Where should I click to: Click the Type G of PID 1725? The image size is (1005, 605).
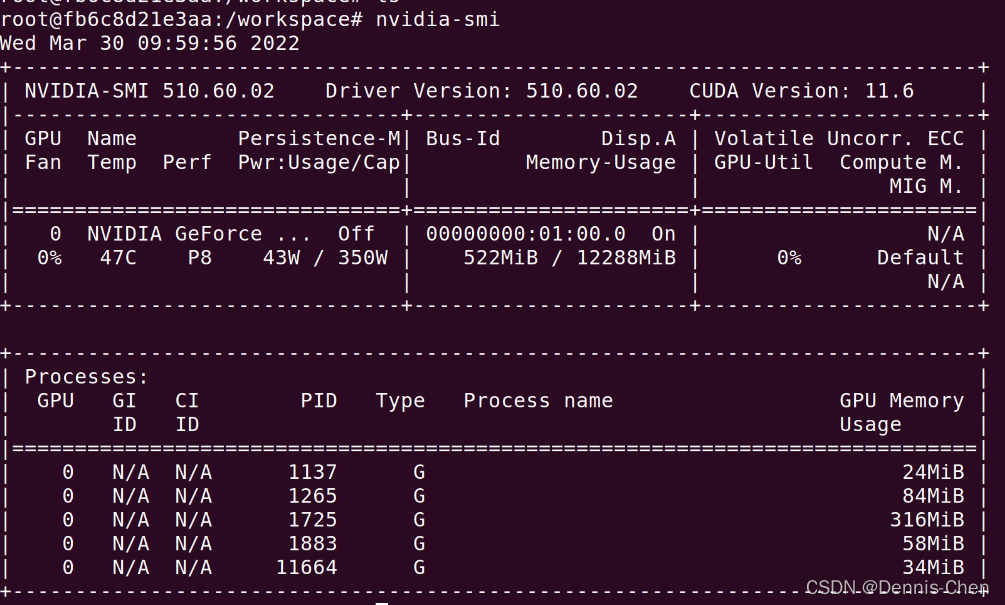(419, 520)
